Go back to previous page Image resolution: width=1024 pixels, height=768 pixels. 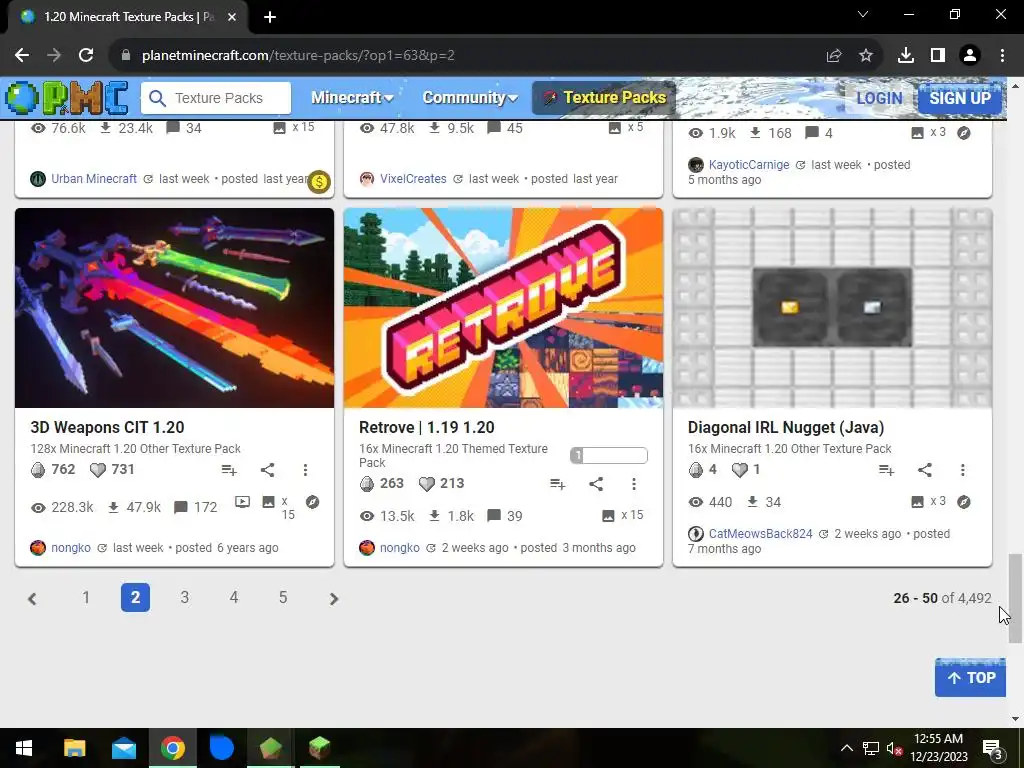click(22, 56)
